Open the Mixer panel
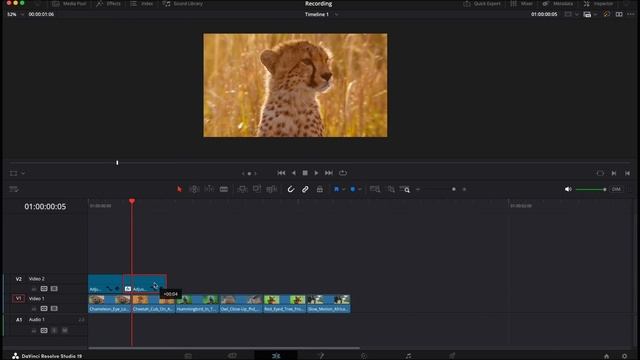The height and width of the screenshot is (360, 640). (x=521, y=4)
